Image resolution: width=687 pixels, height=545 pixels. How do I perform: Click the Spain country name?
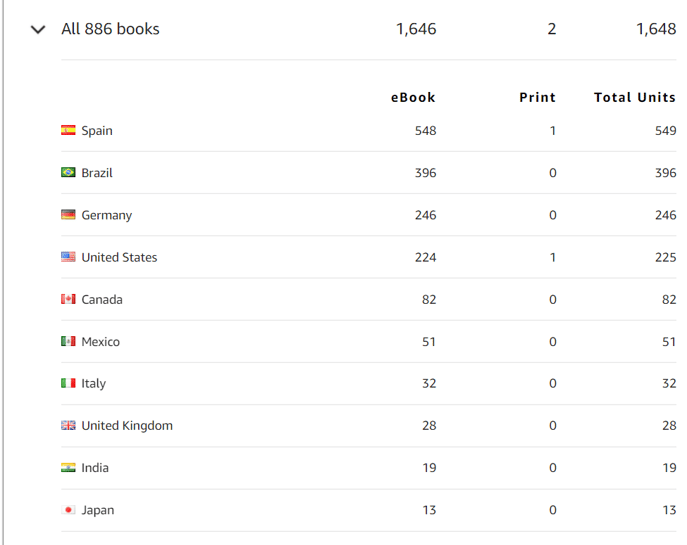tap(97, 131)
